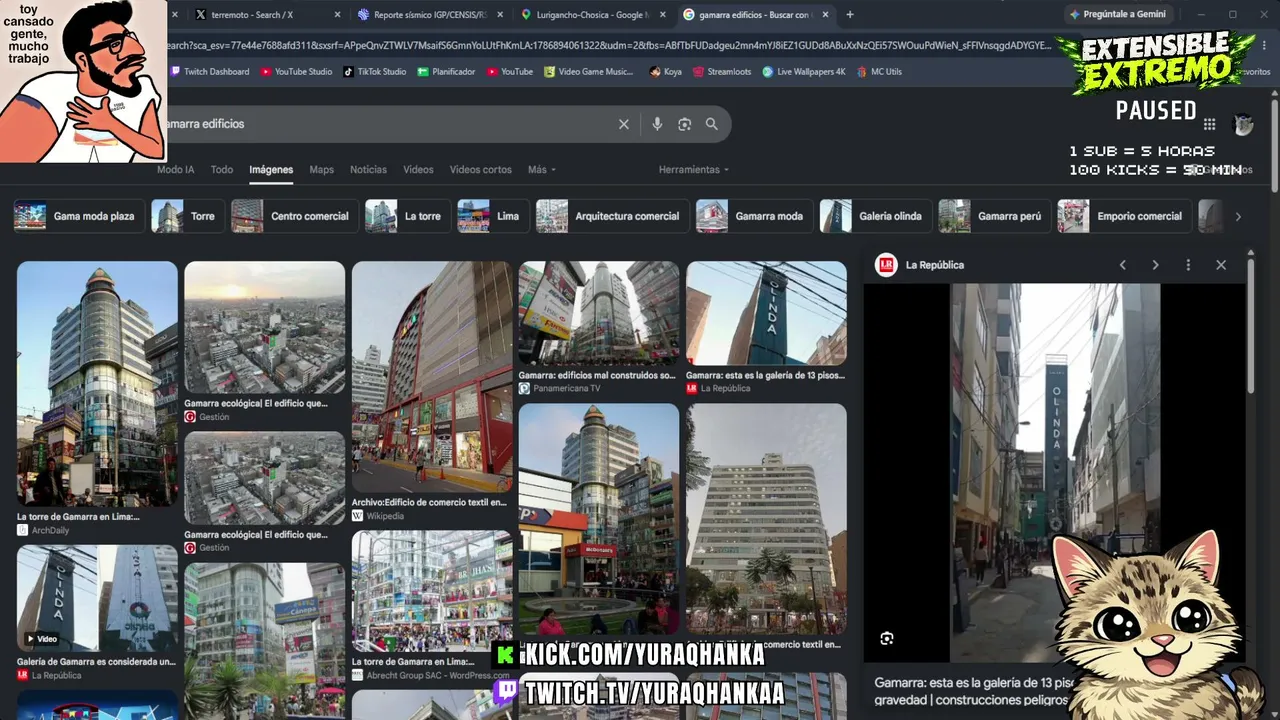Select the Maps results tab
This screenshot has width=1280, height=720.
pos(322,170)
